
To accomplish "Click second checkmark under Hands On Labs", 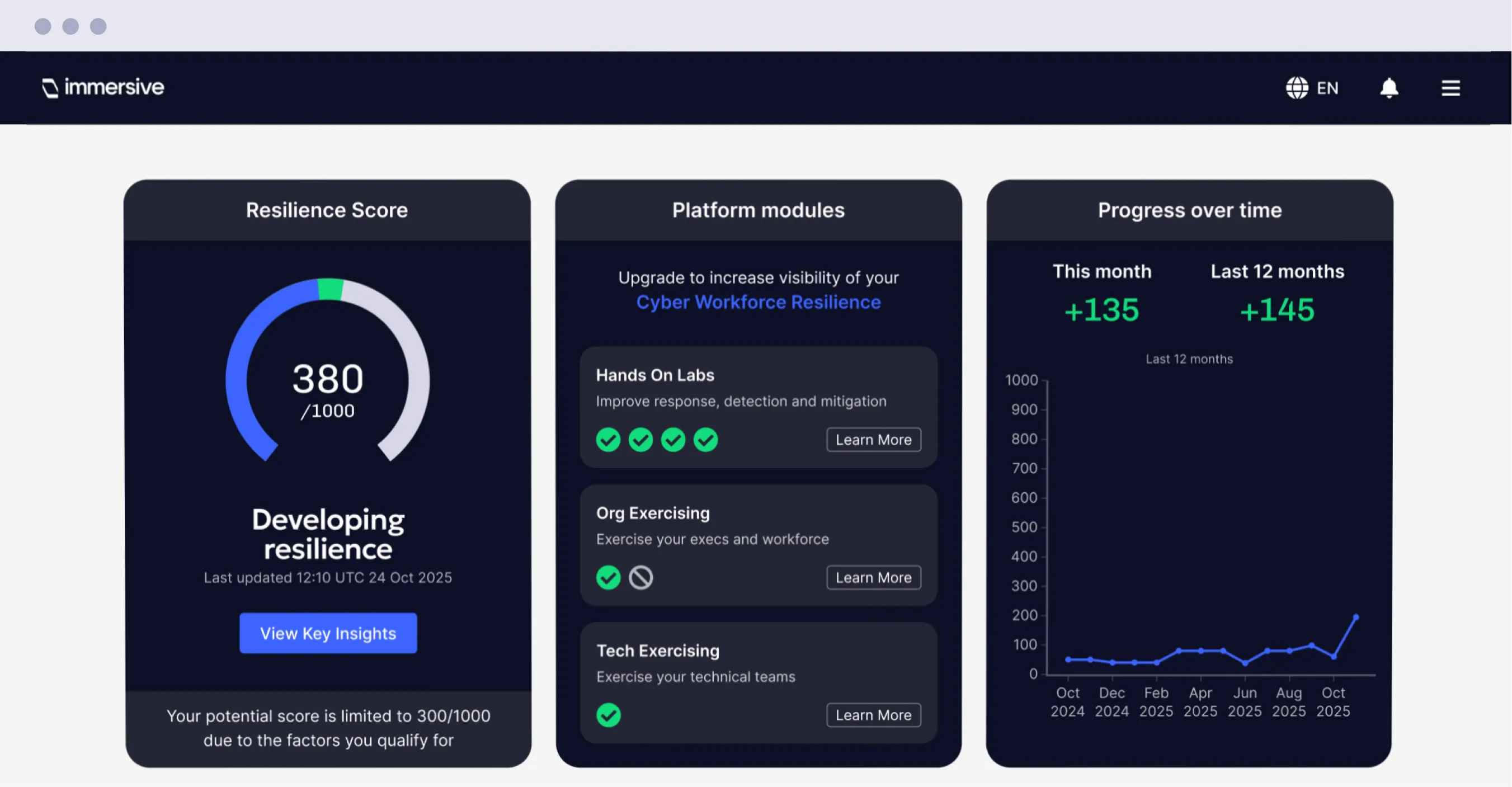I will [640, 440].
